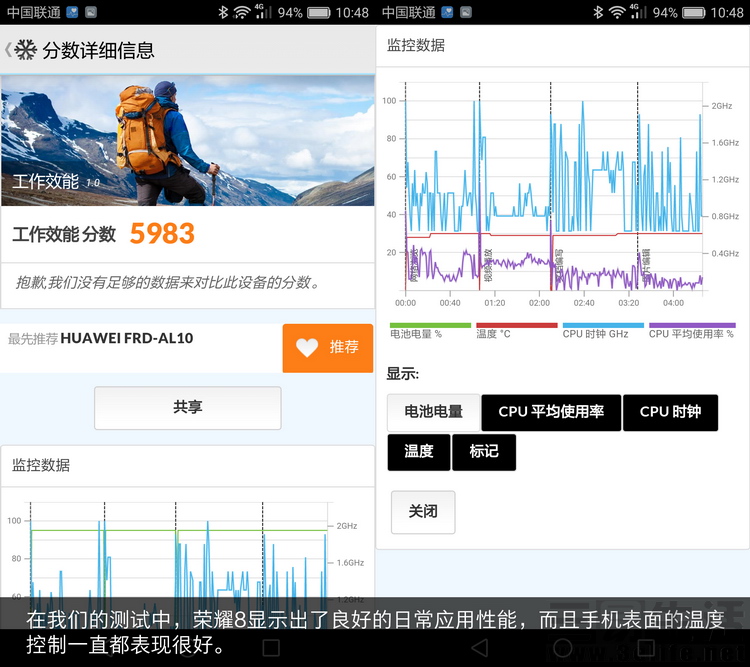750x667 pixels.
Task: Tap the back arrow beside the snowflake logo
Action: (x=8, y=50)
